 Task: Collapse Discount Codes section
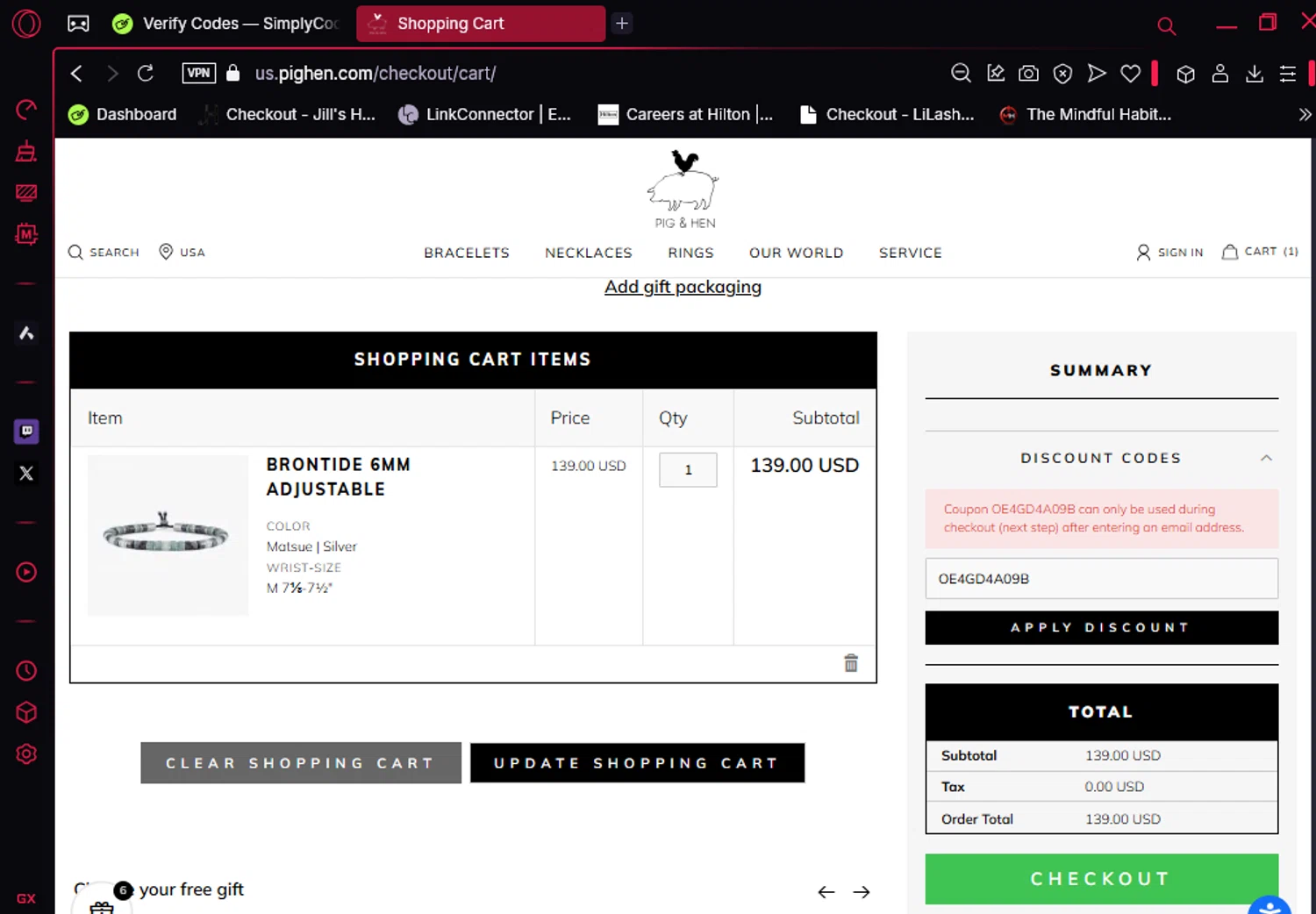coord(1266,458)
